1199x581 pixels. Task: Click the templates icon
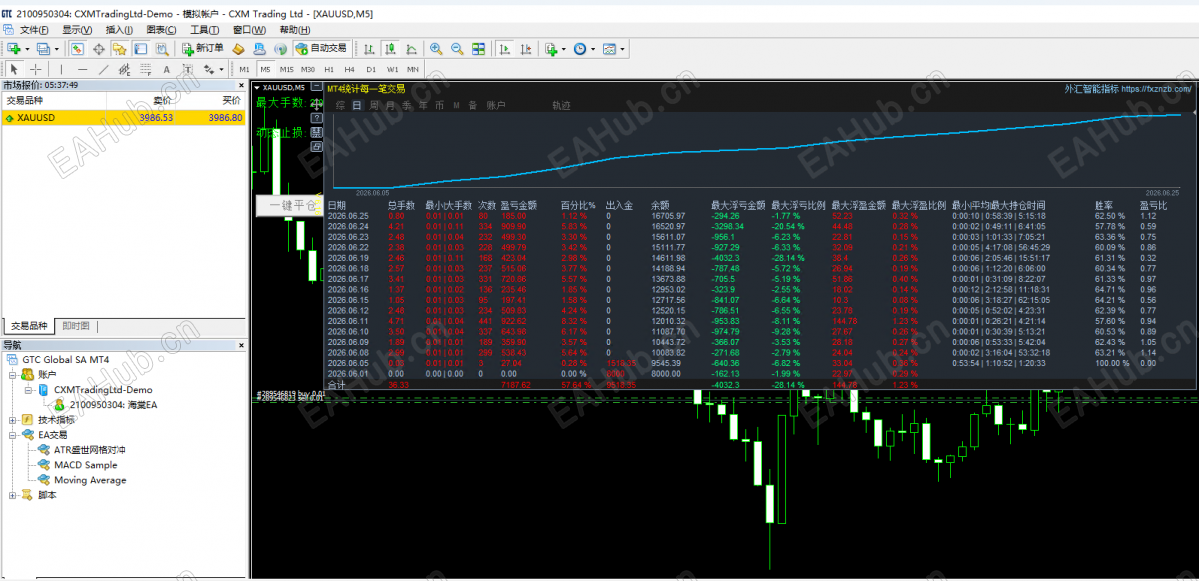609,49
